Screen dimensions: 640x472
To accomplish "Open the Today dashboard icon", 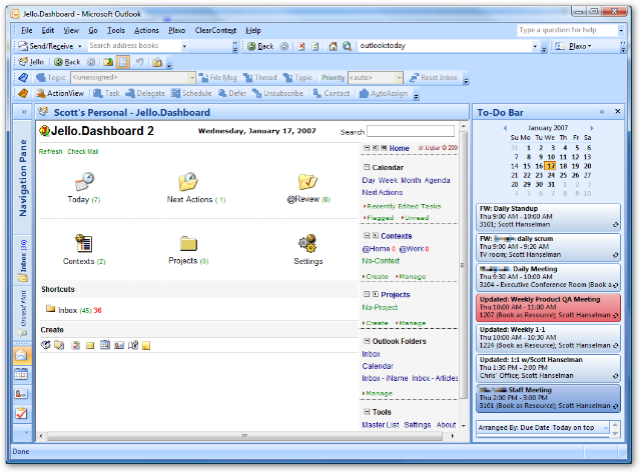I will pyautogui.click(x=84, y=182).
